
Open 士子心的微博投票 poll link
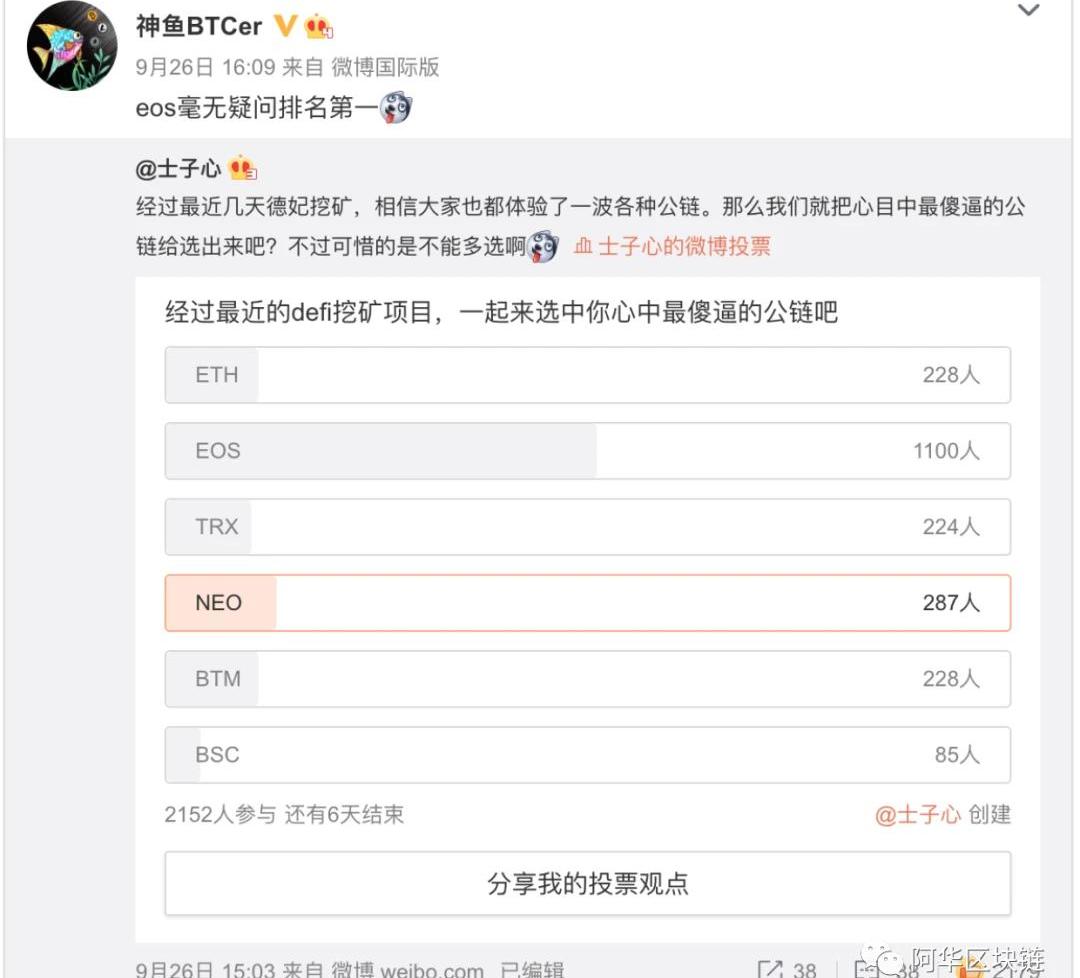click(x=684, y=246)
